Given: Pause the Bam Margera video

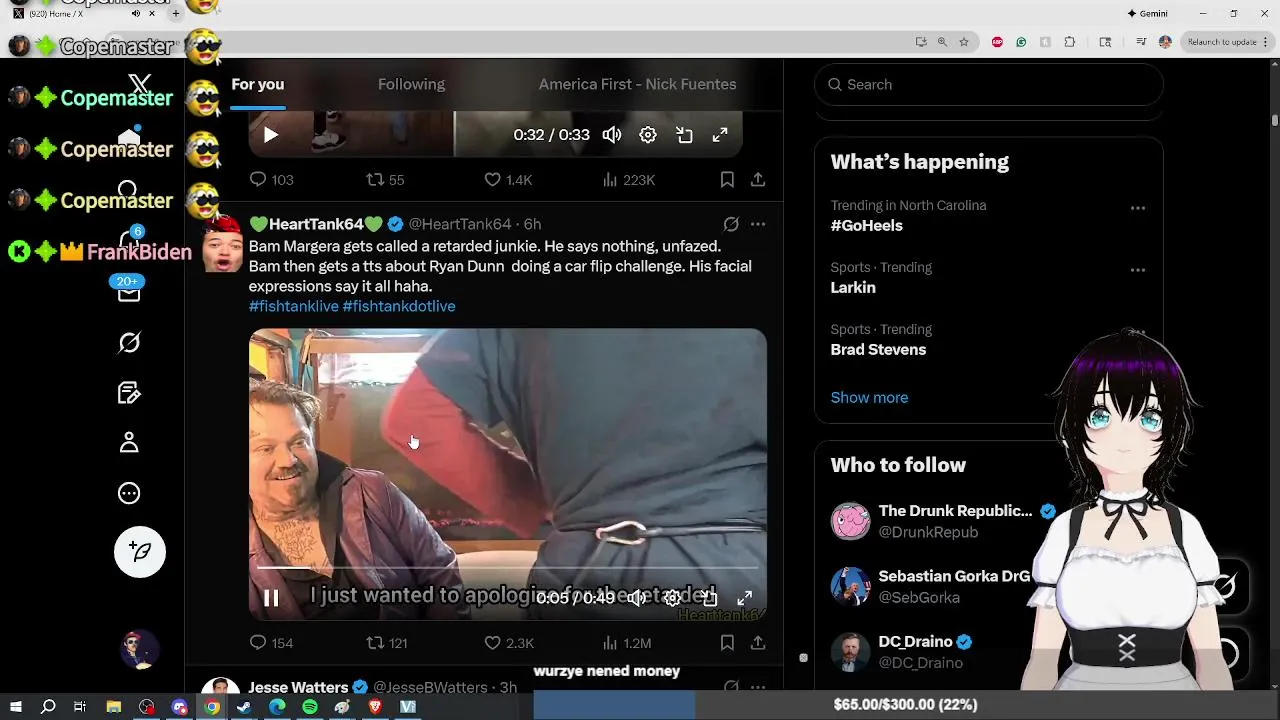Looking at the screenshot, I should 271,598.
